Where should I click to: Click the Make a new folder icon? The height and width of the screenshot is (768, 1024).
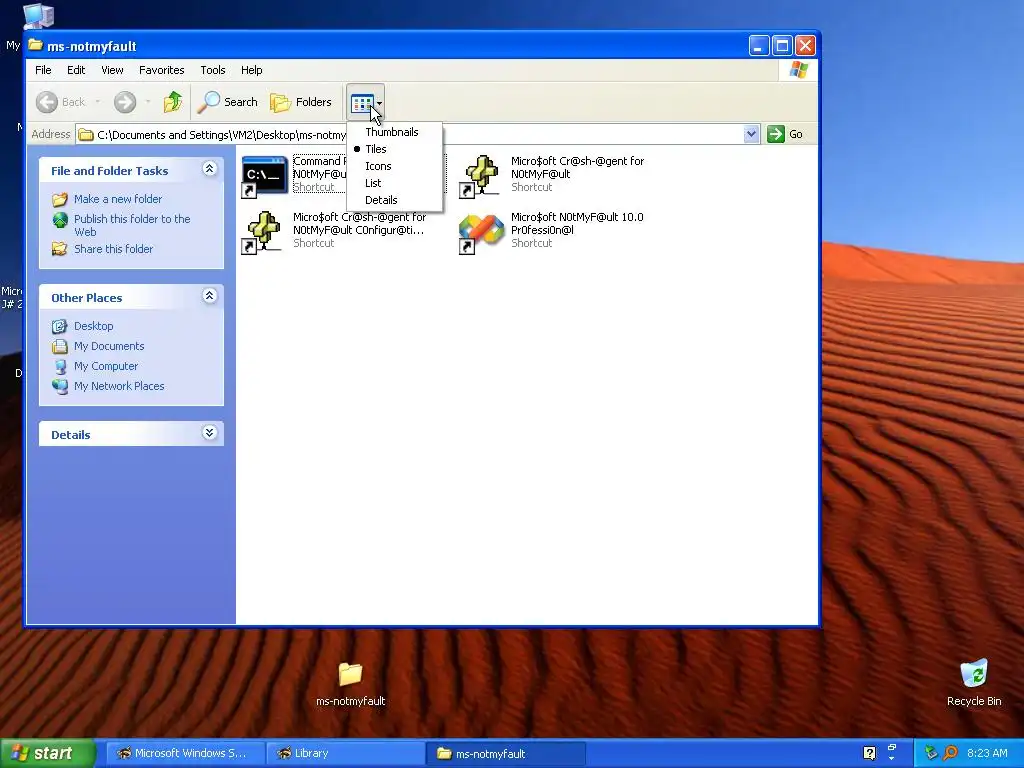pos(60,199)
